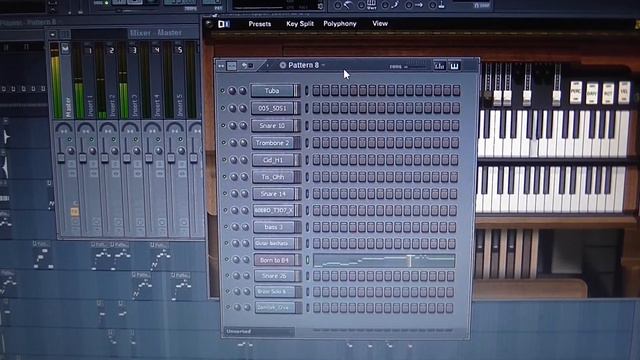Click the To_Ohh channel button
640x360 pixels.
tap(276, 177)
